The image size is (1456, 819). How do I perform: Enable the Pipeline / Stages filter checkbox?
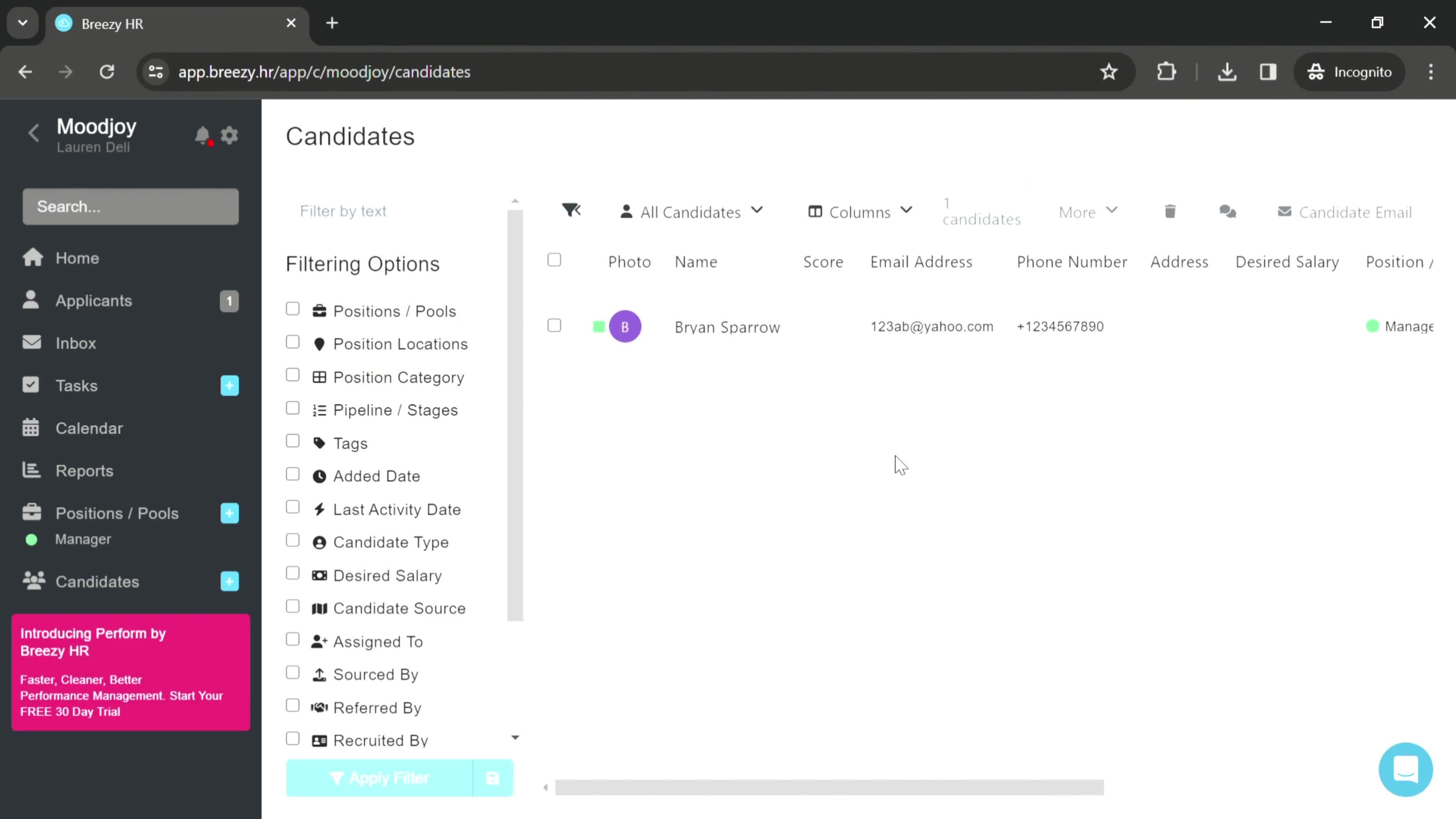pos(293,409)
